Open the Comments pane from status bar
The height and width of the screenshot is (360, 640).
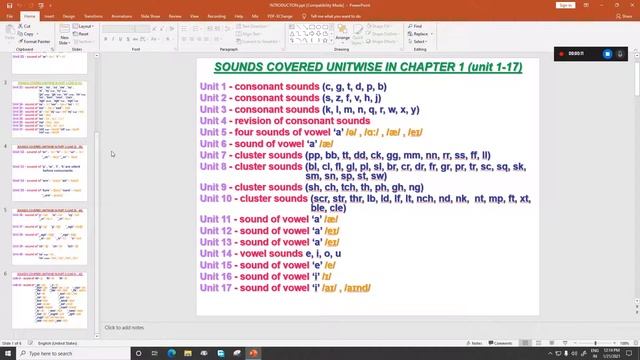(x=500, y=343)
